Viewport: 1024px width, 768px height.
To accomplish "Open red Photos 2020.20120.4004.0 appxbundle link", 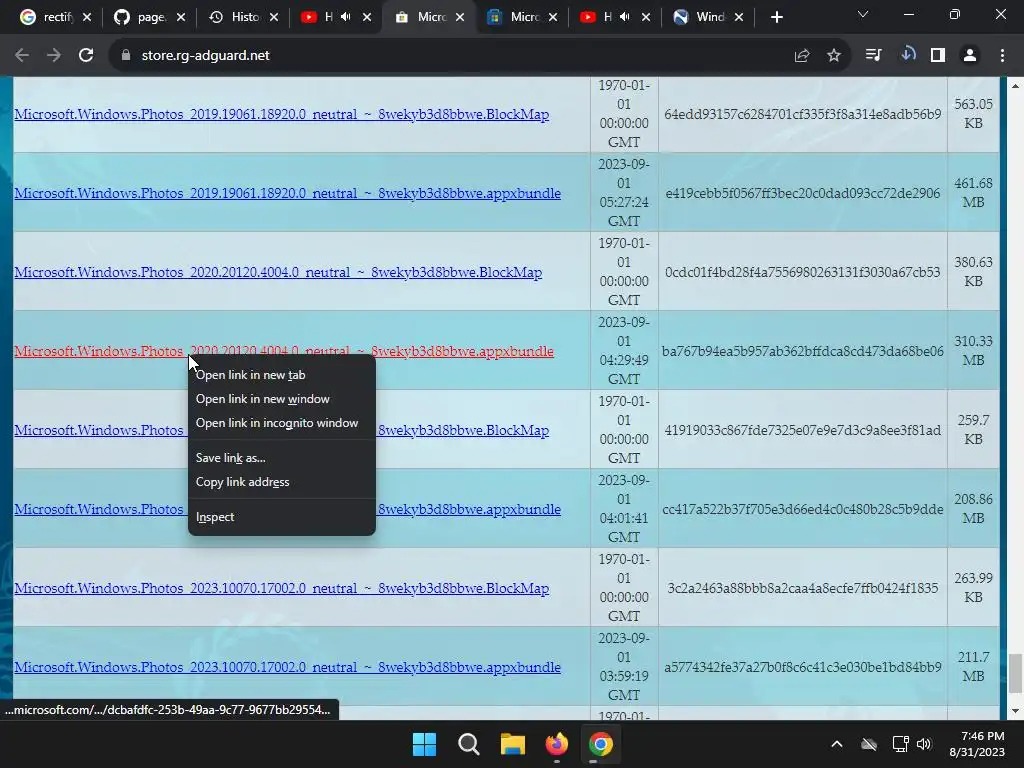I will tap(284, 351).
